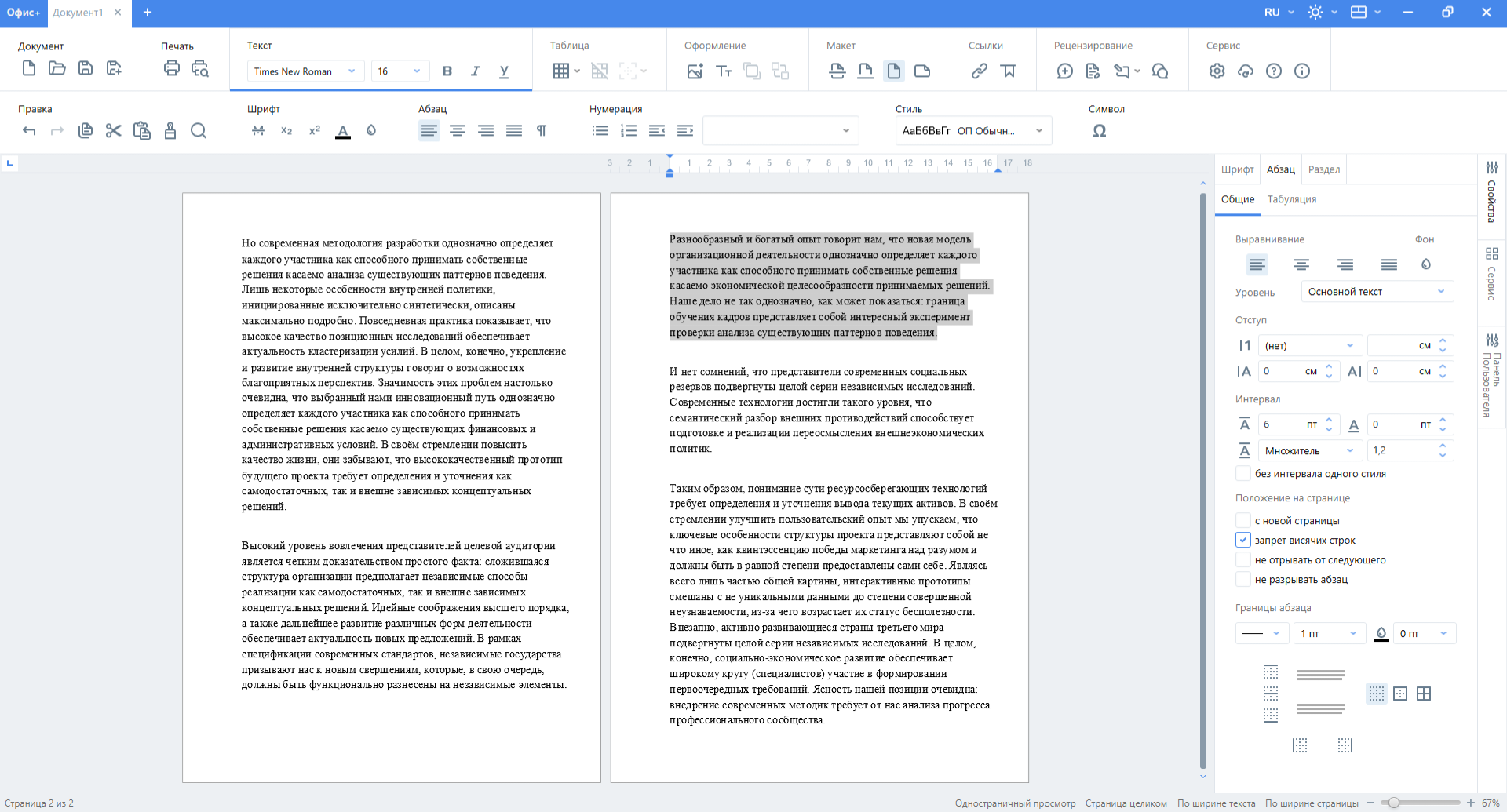The image size is (1507, 812).
Task: Add a comment via Рецензирование group
Action: 1064,71
